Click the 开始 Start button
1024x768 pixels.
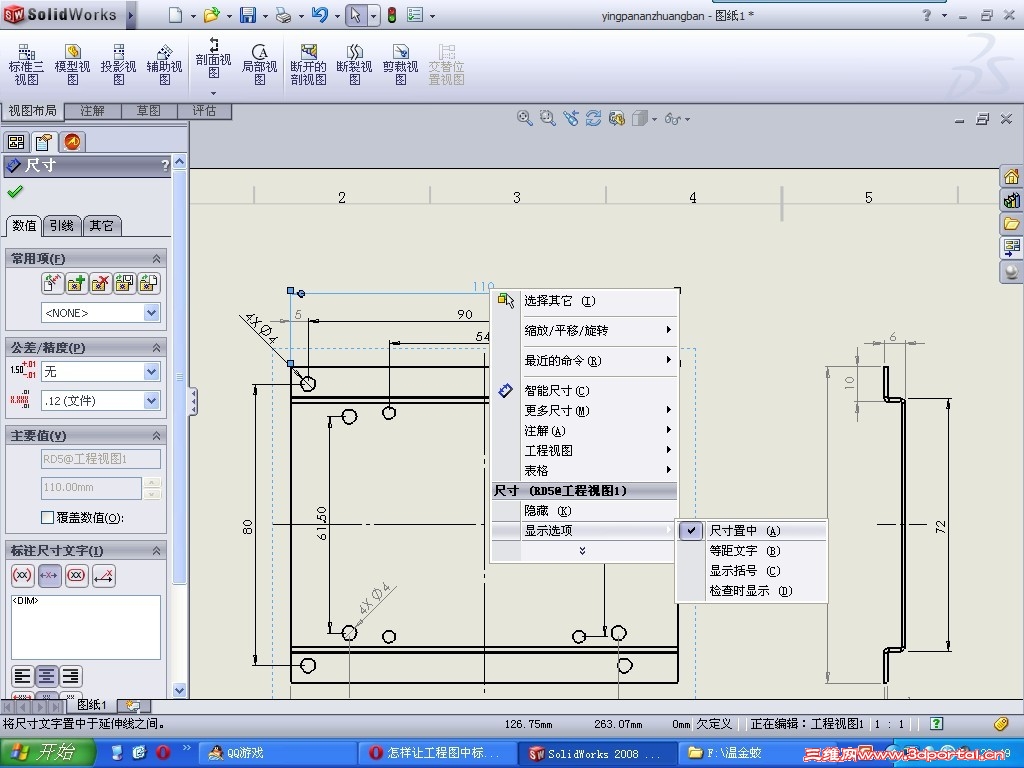coord(48,753)
